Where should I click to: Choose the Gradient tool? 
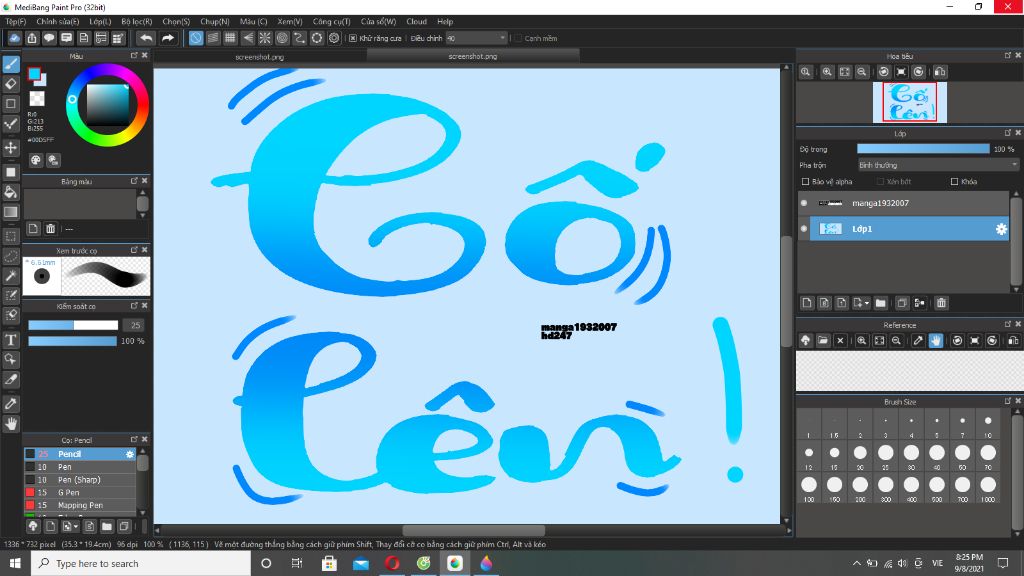coord(10,212)
